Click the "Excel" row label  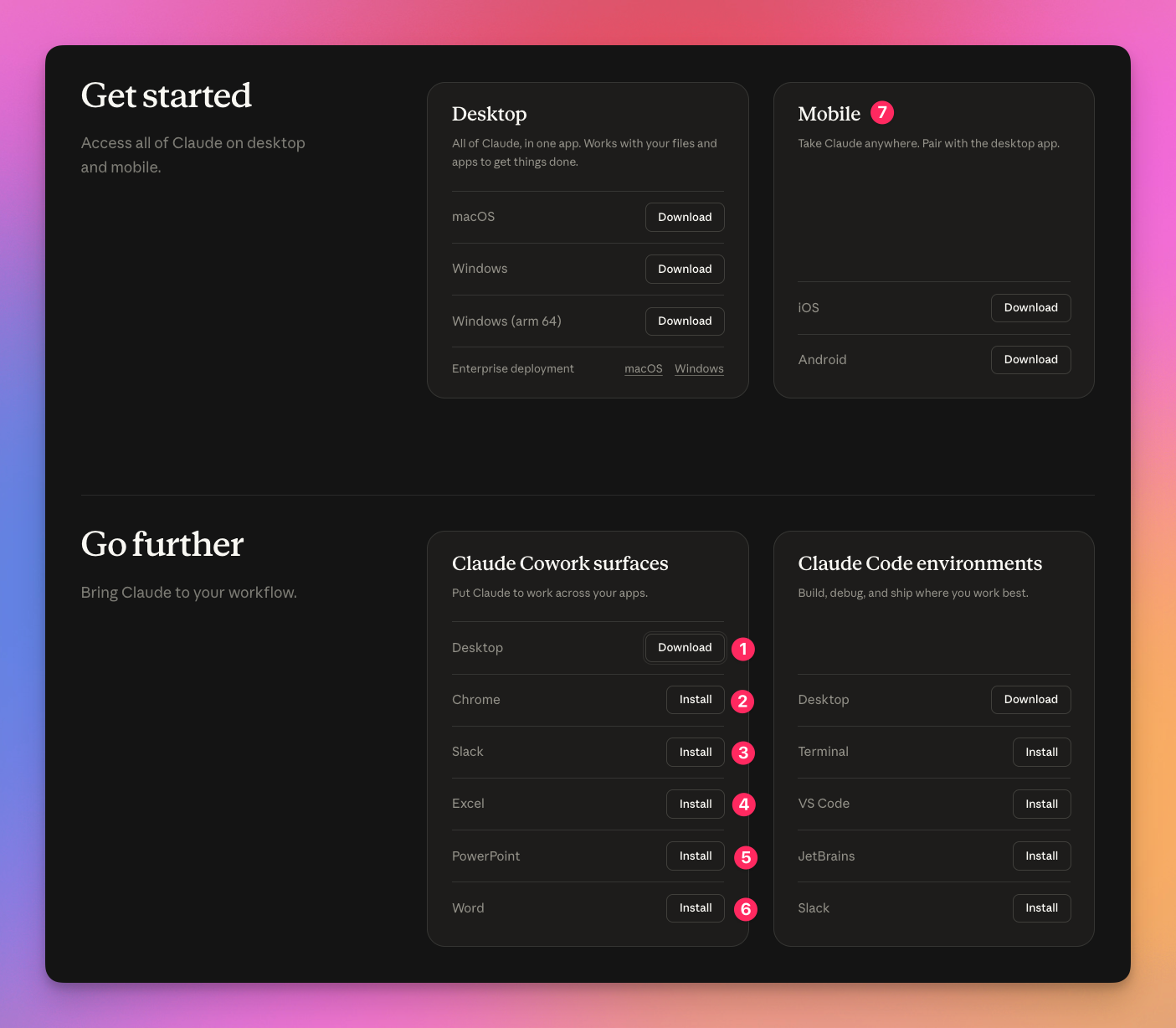pyautogui.click(x=468, y=804)
